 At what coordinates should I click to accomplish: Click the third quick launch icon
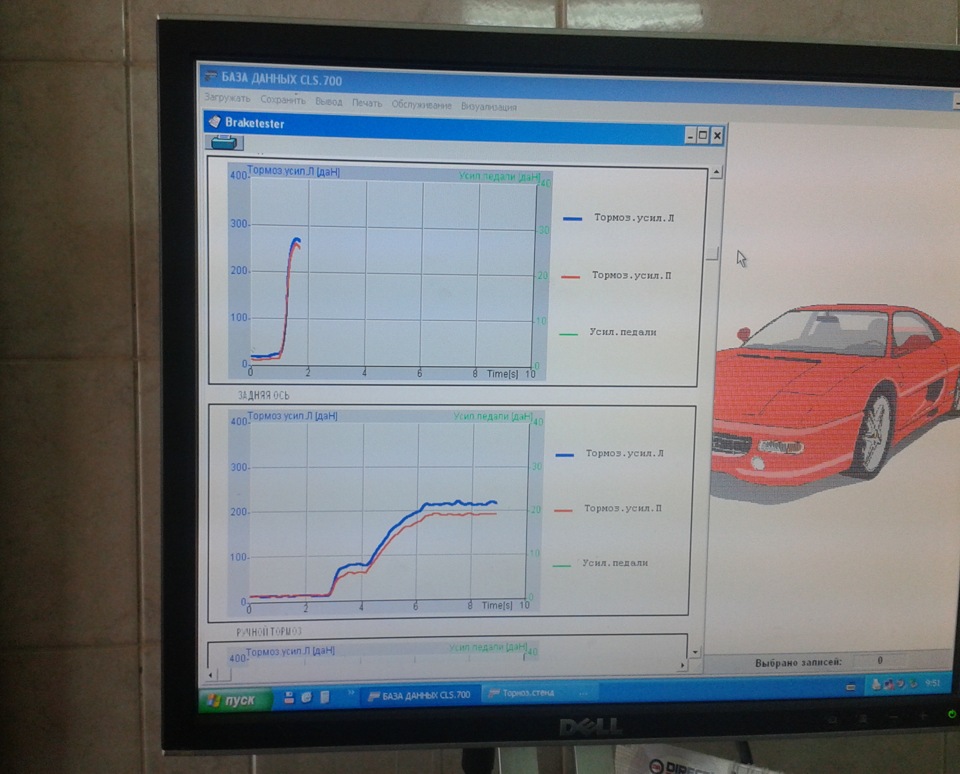[x=324, y=697]
